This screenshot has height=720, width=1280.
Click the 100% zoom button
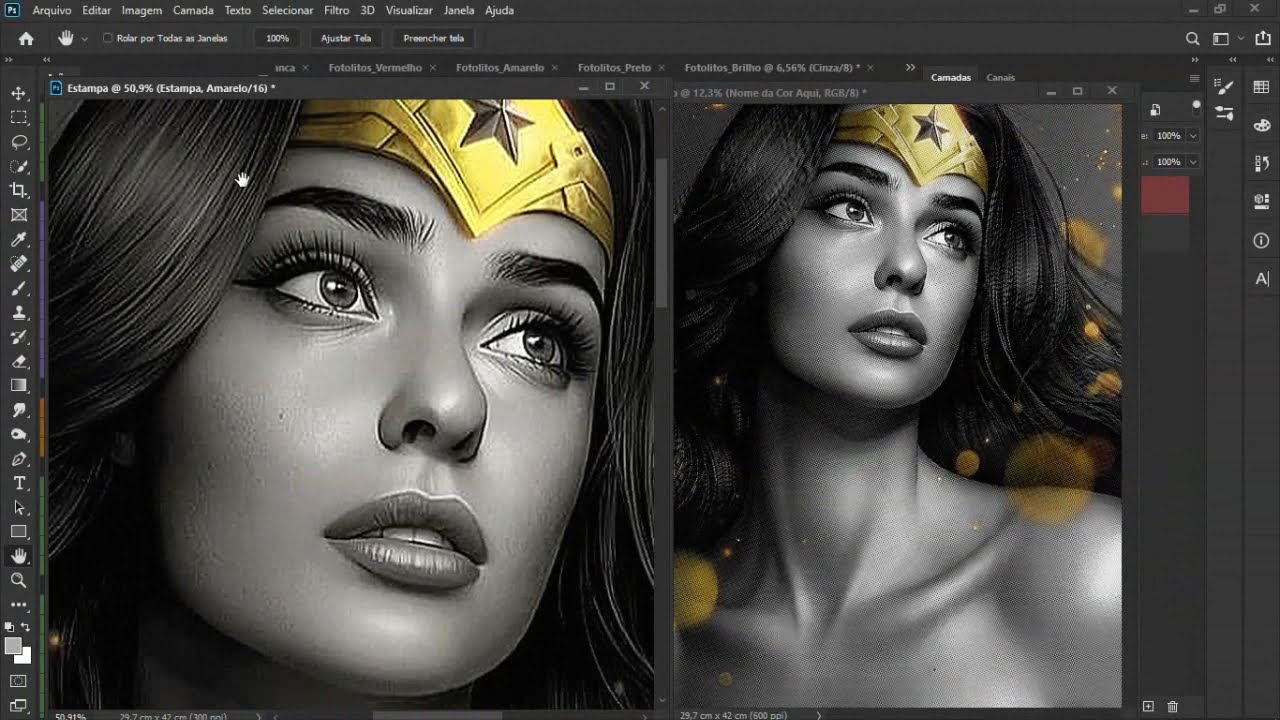pyautogui.click(x=277, y=38)
